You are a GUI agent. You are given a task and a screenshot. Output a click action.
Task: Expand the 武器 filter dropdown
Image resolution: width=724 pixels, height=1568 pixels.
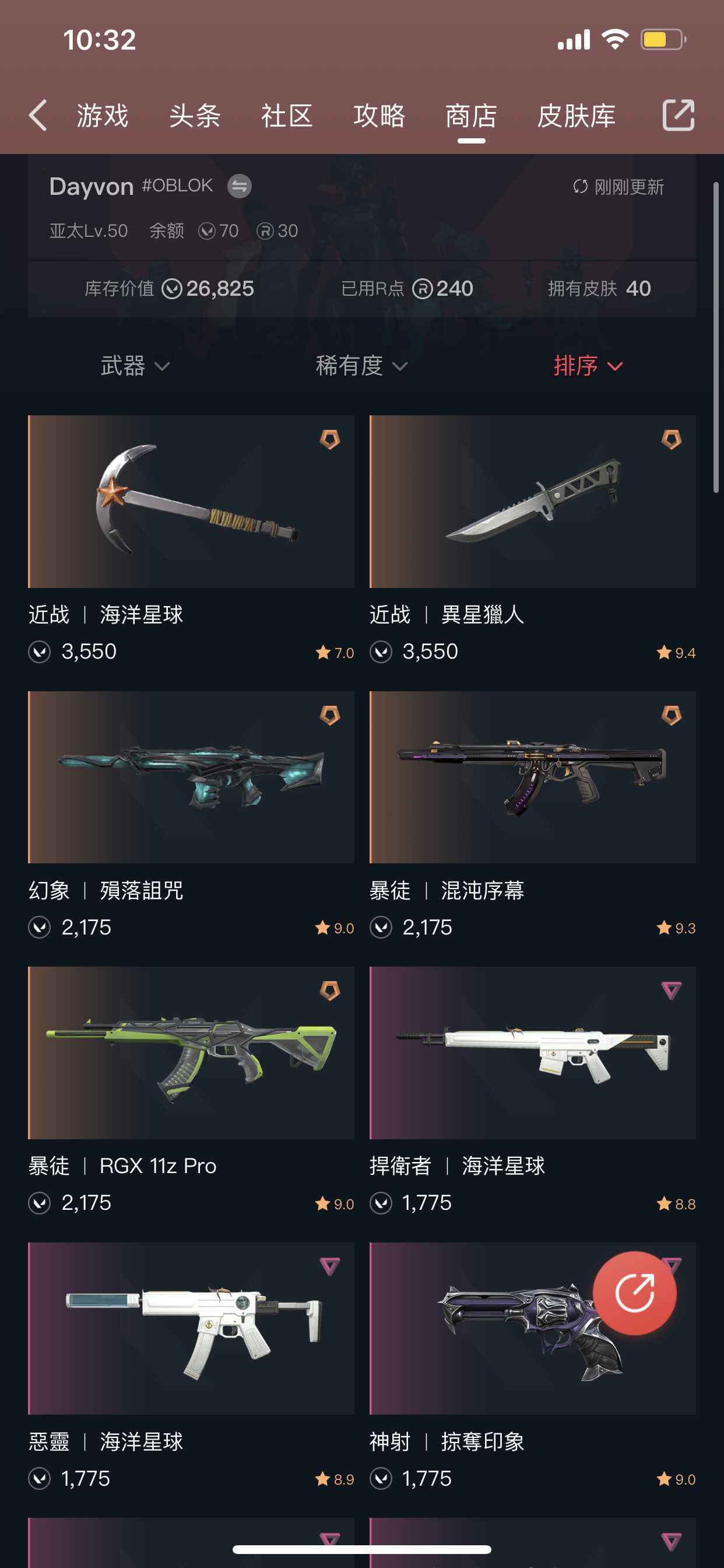coord(135,366)
